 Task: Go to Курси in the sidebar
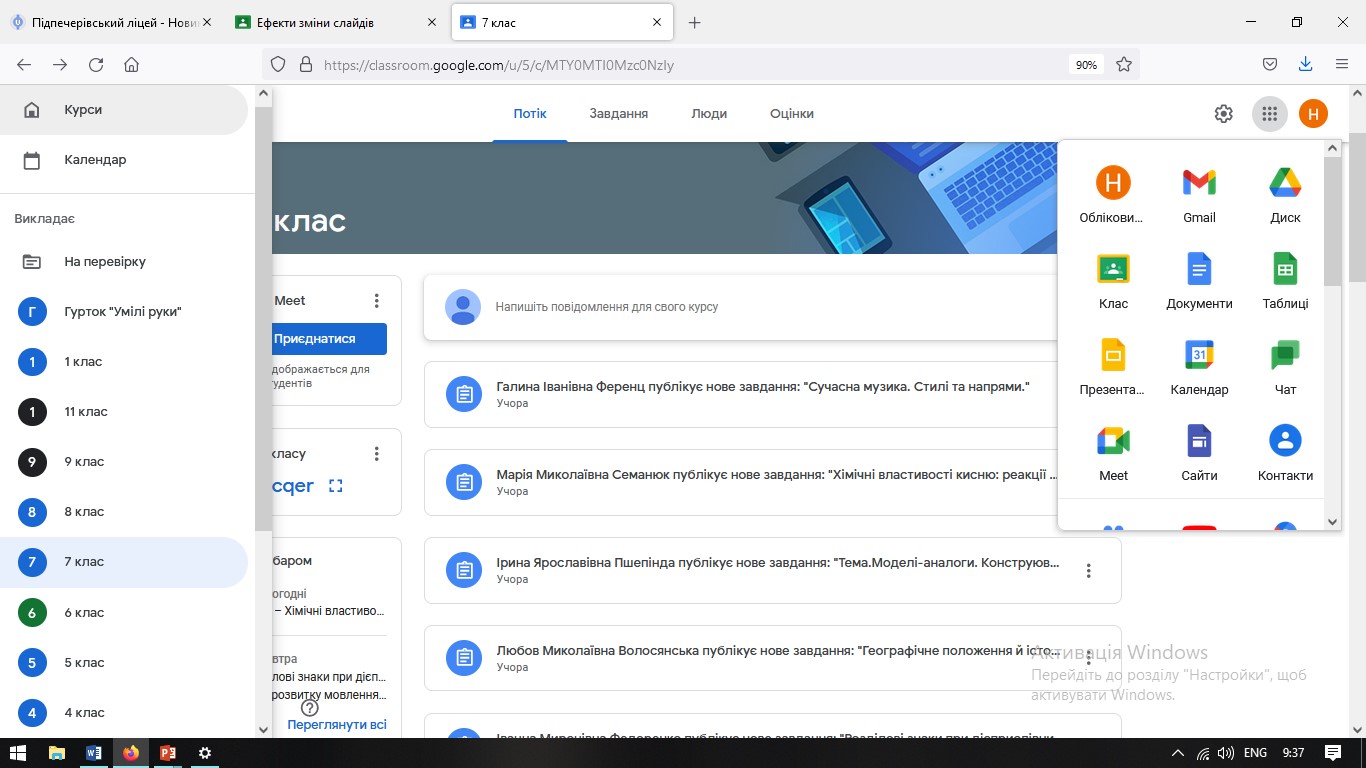click(x=124, y=110)
